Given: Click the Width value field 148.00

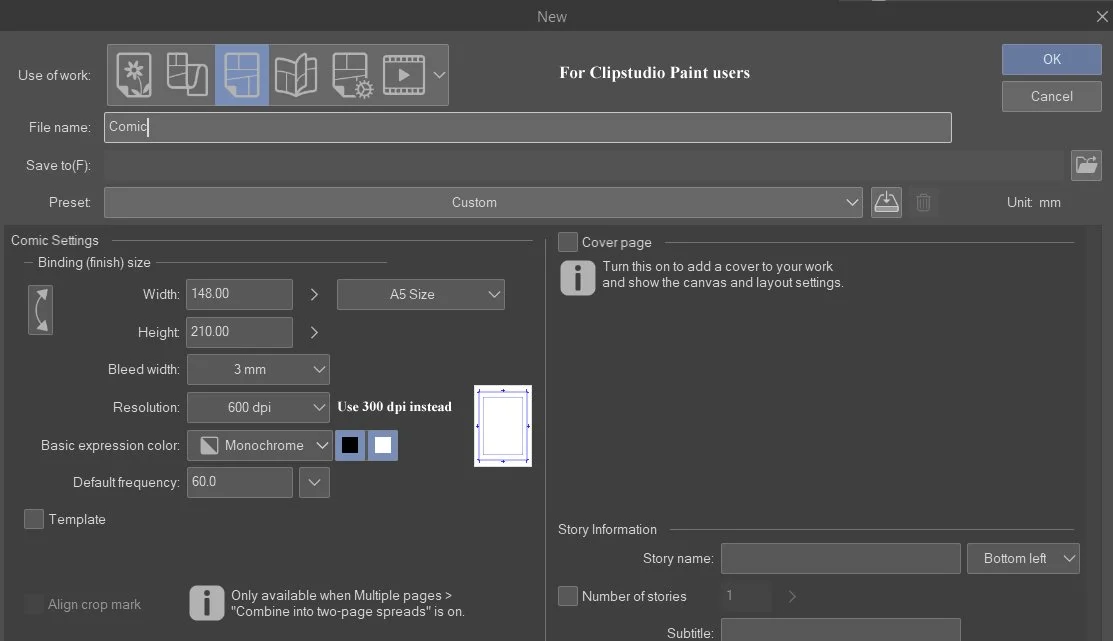Looking at the screenshot, I should tap(239, 294).
